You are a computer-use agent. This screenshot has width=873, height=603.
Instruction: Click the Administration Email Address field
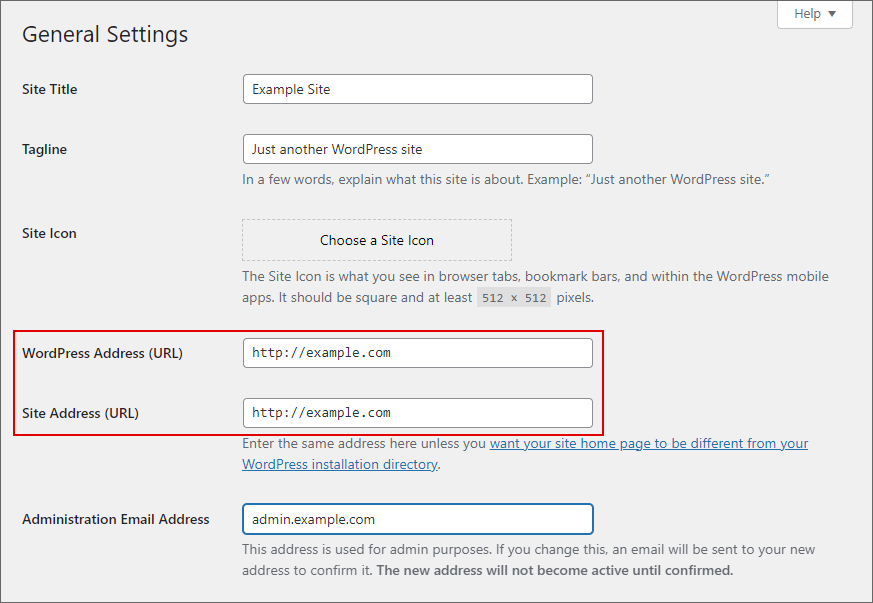point(418,519)
